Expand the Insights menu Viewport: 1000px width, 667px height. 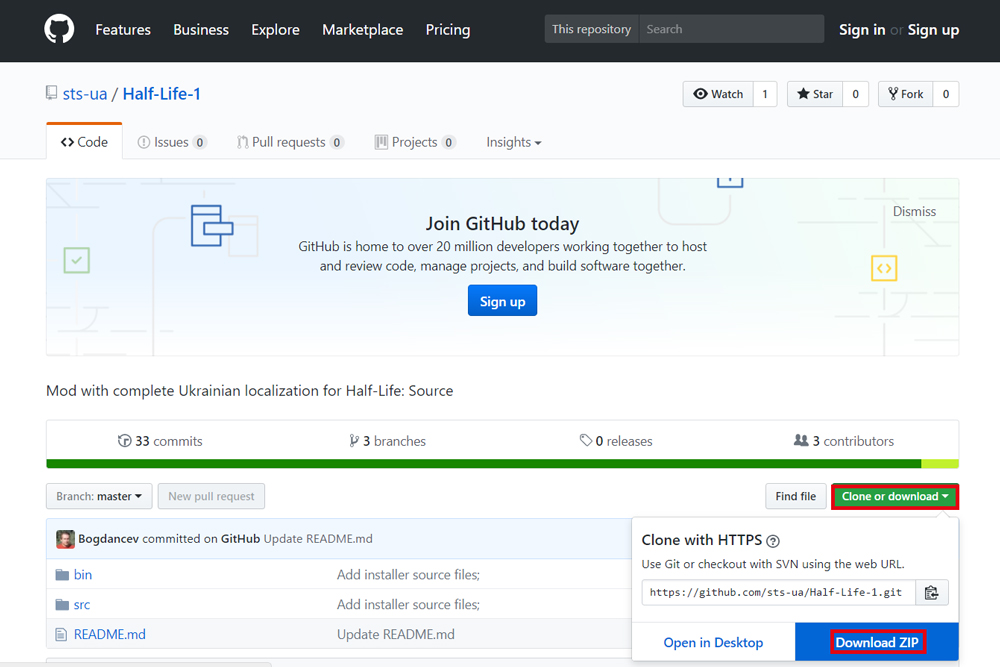(513, 142)
